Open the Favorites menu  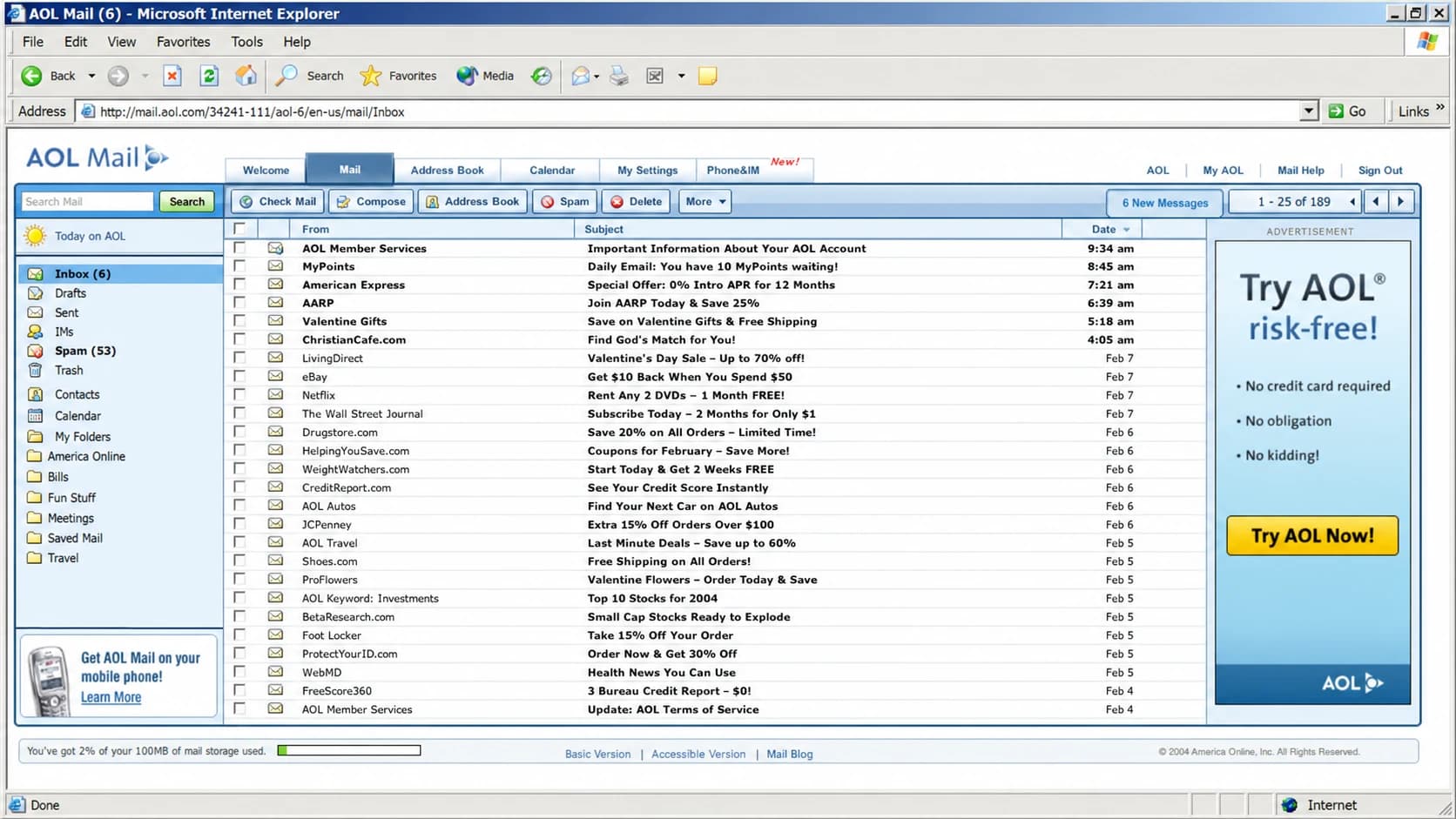pyautogui.click(x=183, y=42)
